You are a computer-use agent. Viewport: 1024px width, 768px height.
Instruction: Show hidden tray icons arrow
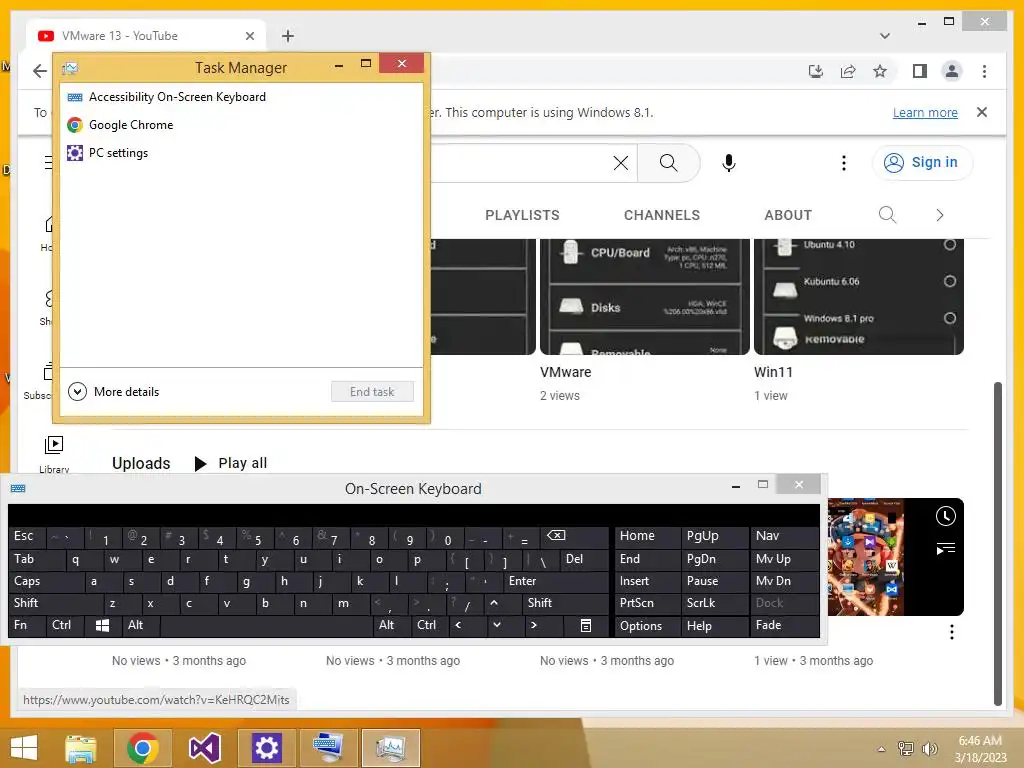(x=882, y=749)
